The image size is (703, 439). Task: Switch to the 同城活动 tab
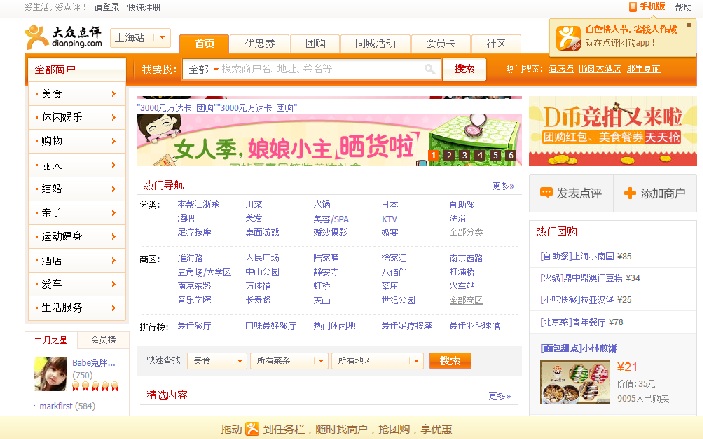(x=375, y=43)
